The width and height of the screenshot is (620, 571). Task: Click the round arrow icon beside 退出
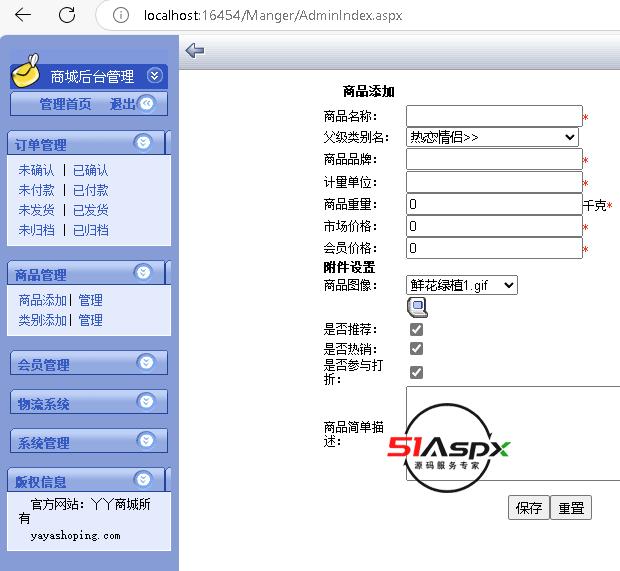[x=146, y=104]
